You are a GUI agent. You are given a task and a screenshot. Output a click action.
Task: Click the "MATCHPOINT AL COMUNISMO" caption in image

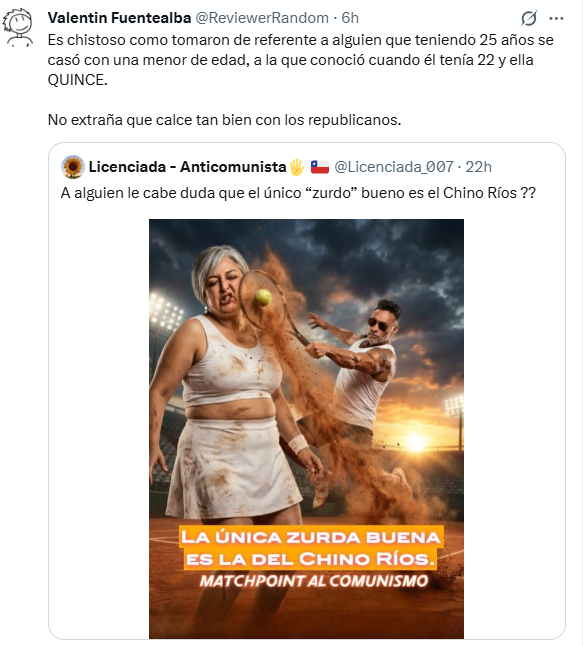pos(314,581)
